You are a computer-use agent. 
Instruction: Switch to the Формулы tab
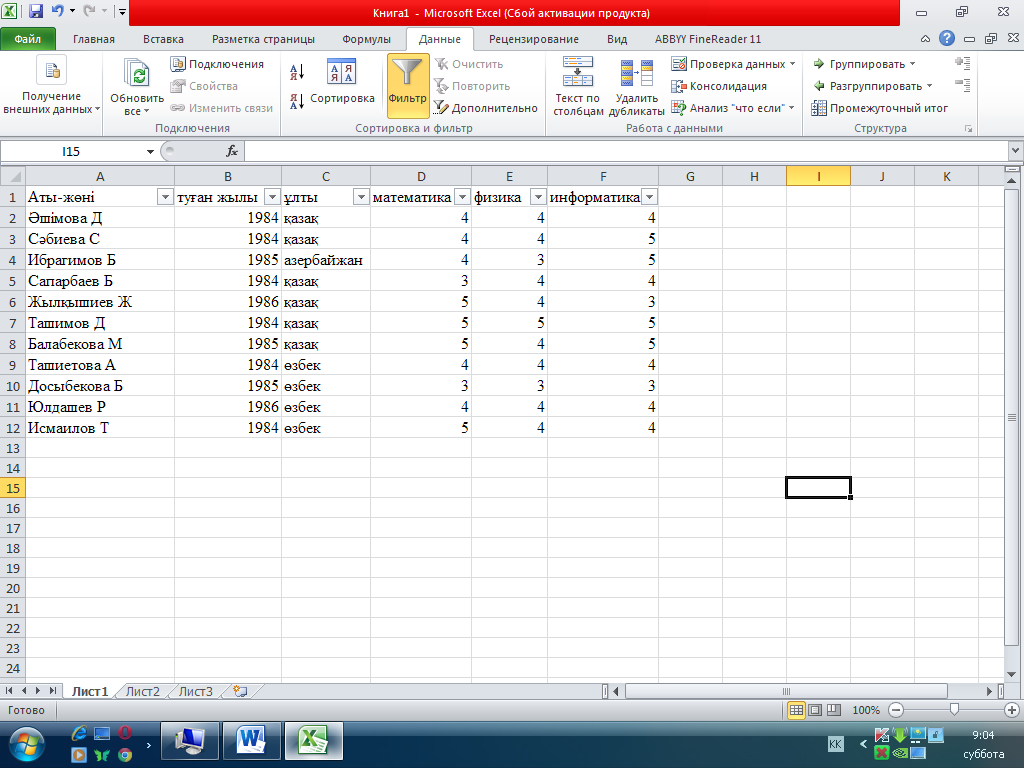(x=366, y=39)
